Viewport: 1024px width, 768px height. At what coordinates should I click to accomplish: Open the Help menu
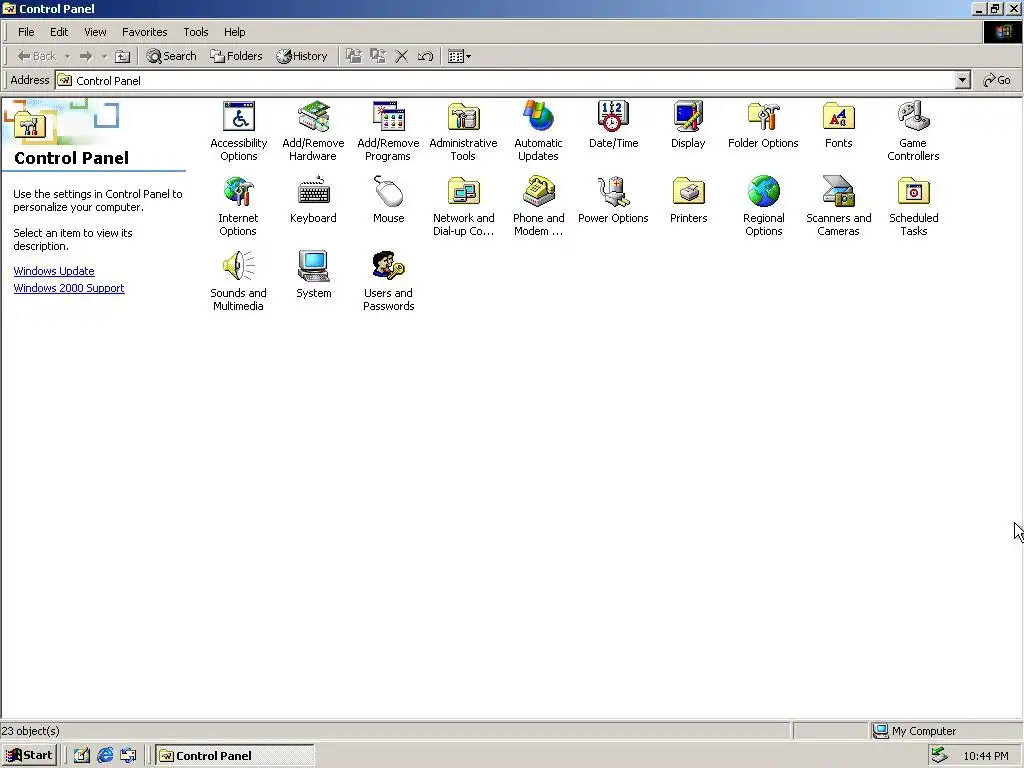pos(234,32)
